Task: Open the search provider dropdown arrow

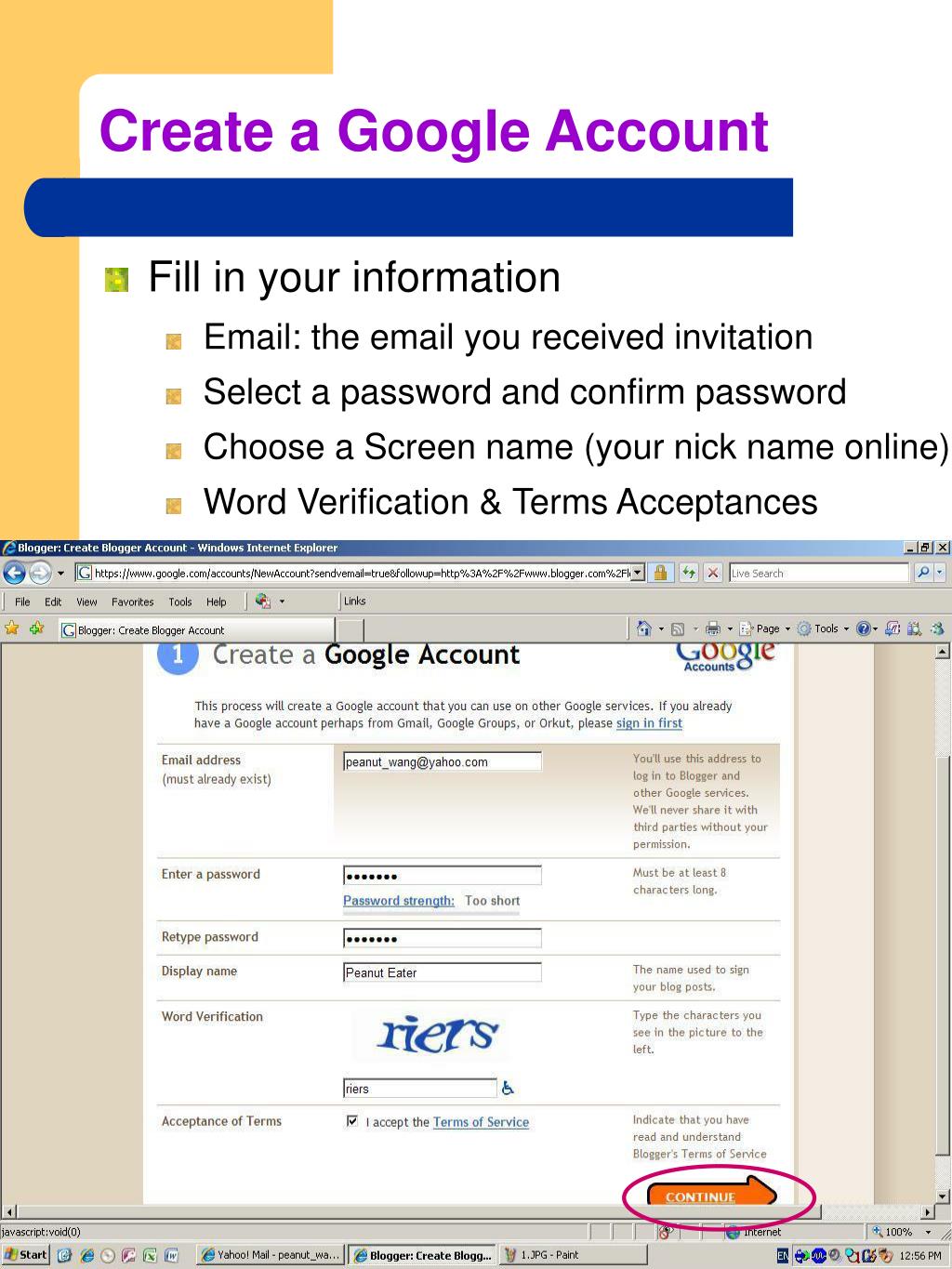Action: 940,574
